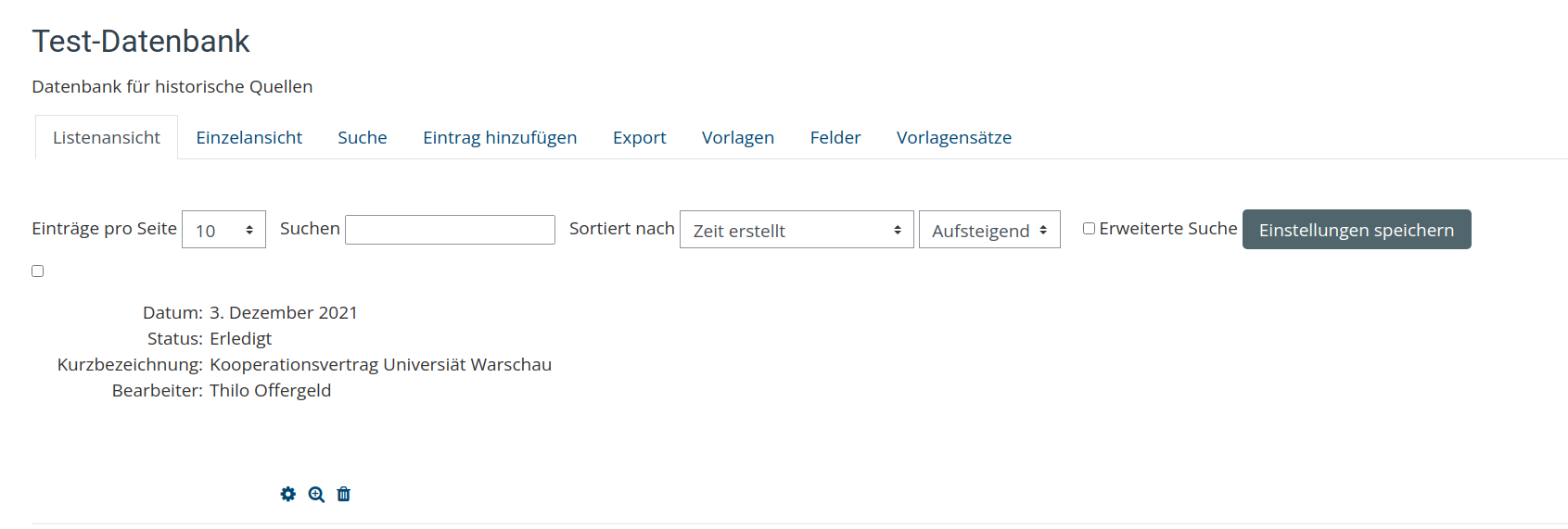The width and height of the screenshot is (1568, 529).
Task: Select the Vorlagen tab
Action: (738, 137)
